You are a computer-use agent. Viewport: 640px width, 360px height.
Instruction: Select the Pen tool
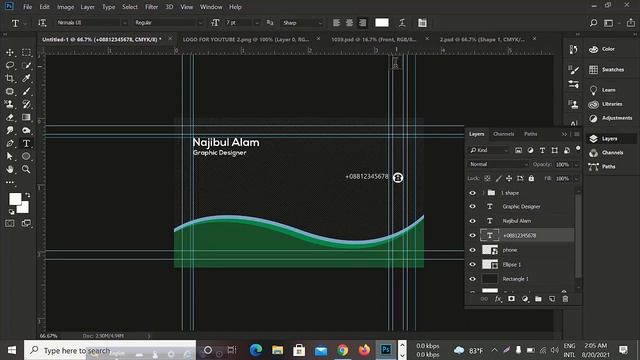pyautogui.click(x=10, y=143)
